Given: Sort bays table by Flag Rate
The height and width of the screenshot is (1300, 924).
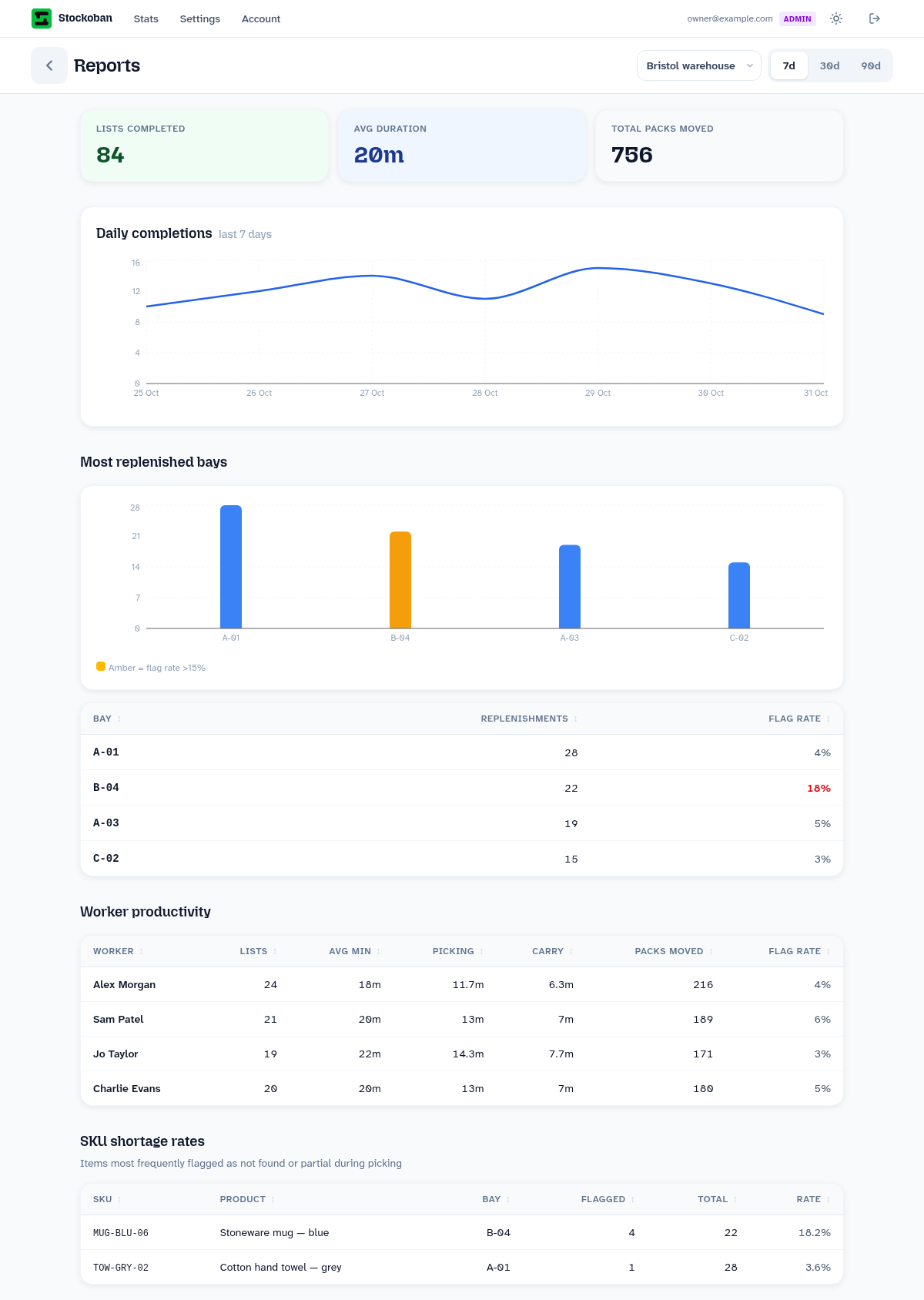Looking at the screenshot, I should (799, 719).
